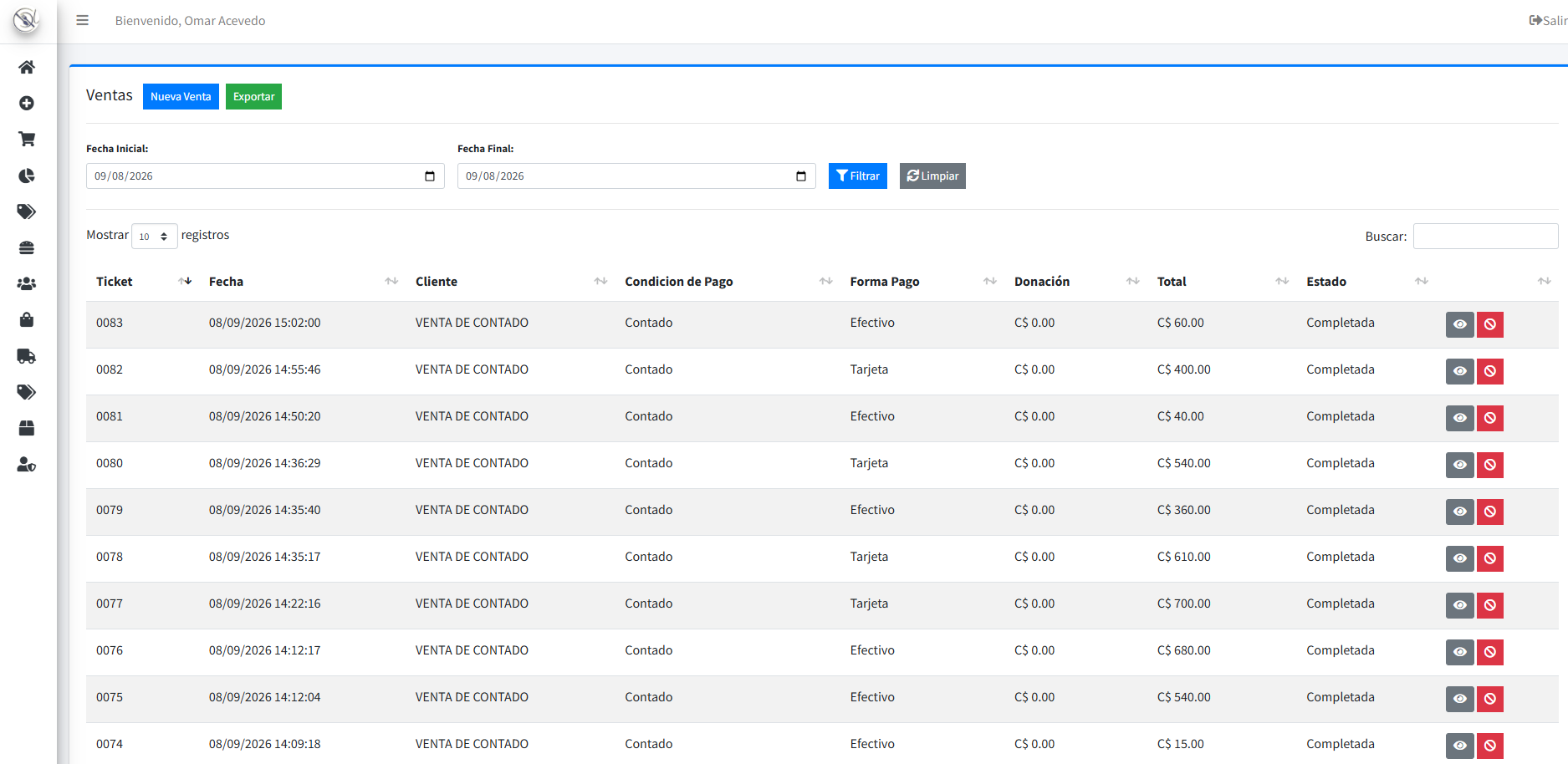Log out using Salir link
The image size is (1568, 764).
pos(1548,21)
